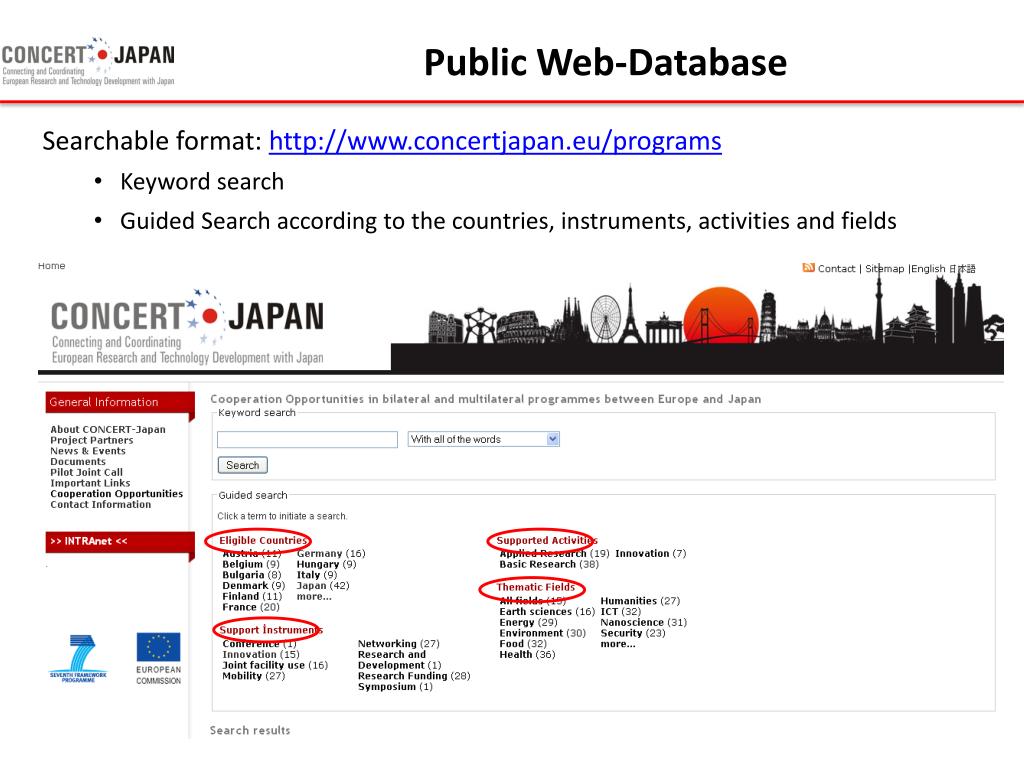The image size is (1024, 768).
Task: Select Innovation (7) supported activity
Action: [x=650, y=554]
